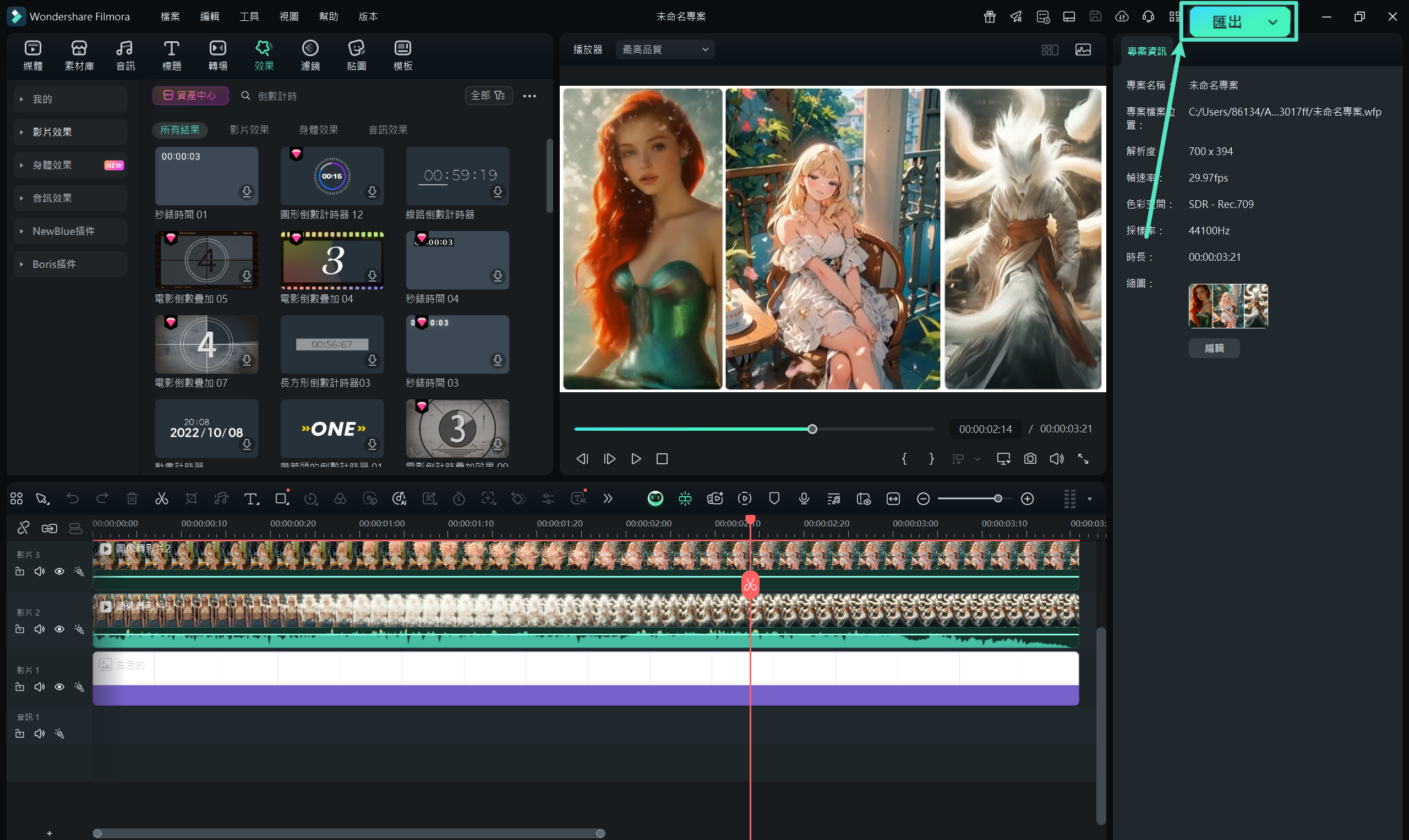This screenshot has width=1409, height=840.
Task: Click the delete trash icon in timeline toolbar
Action: tap(132, 499)
